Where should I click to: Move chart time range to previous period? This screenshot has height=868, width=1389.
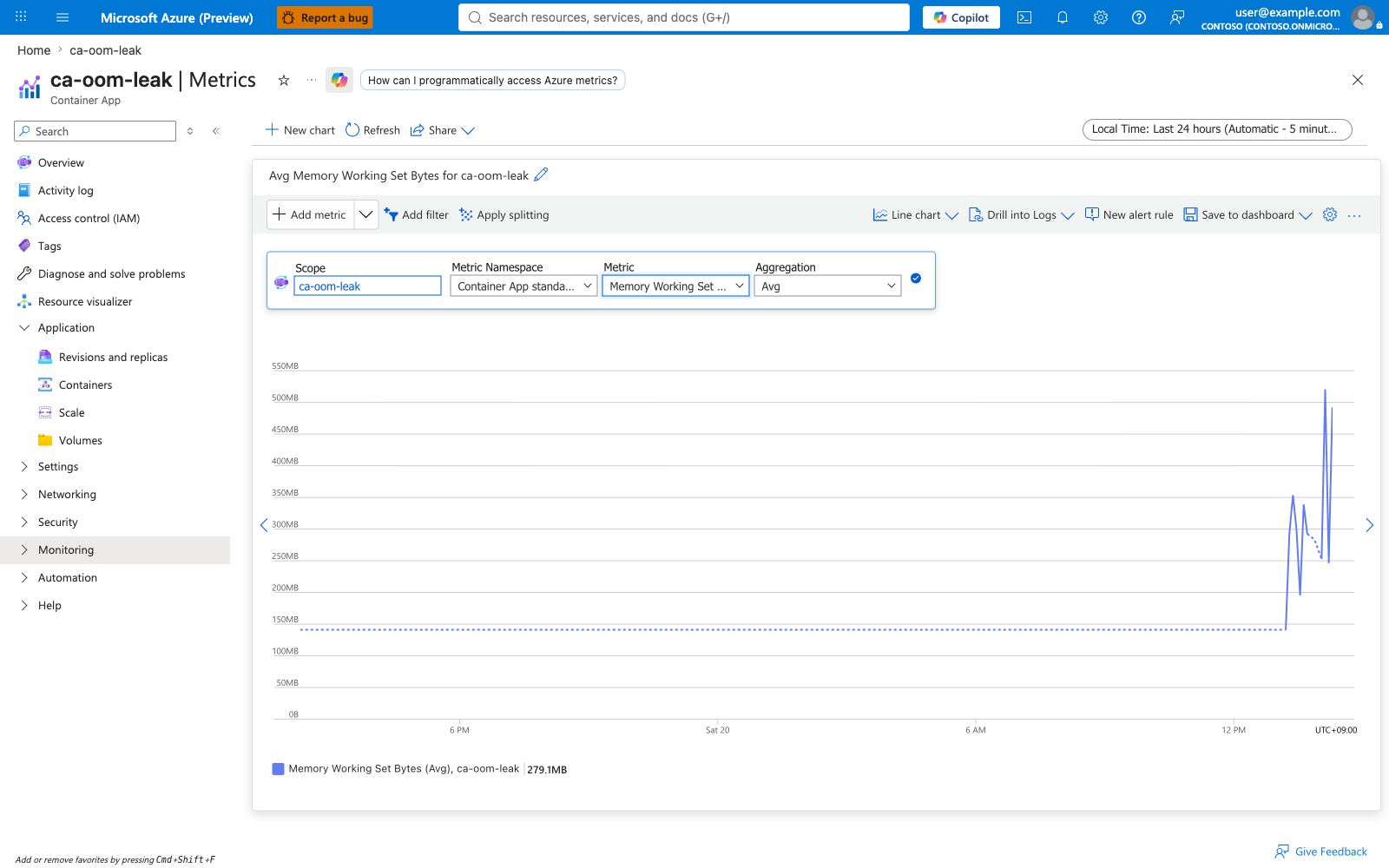pyautogui.click(x=264, y=525)
